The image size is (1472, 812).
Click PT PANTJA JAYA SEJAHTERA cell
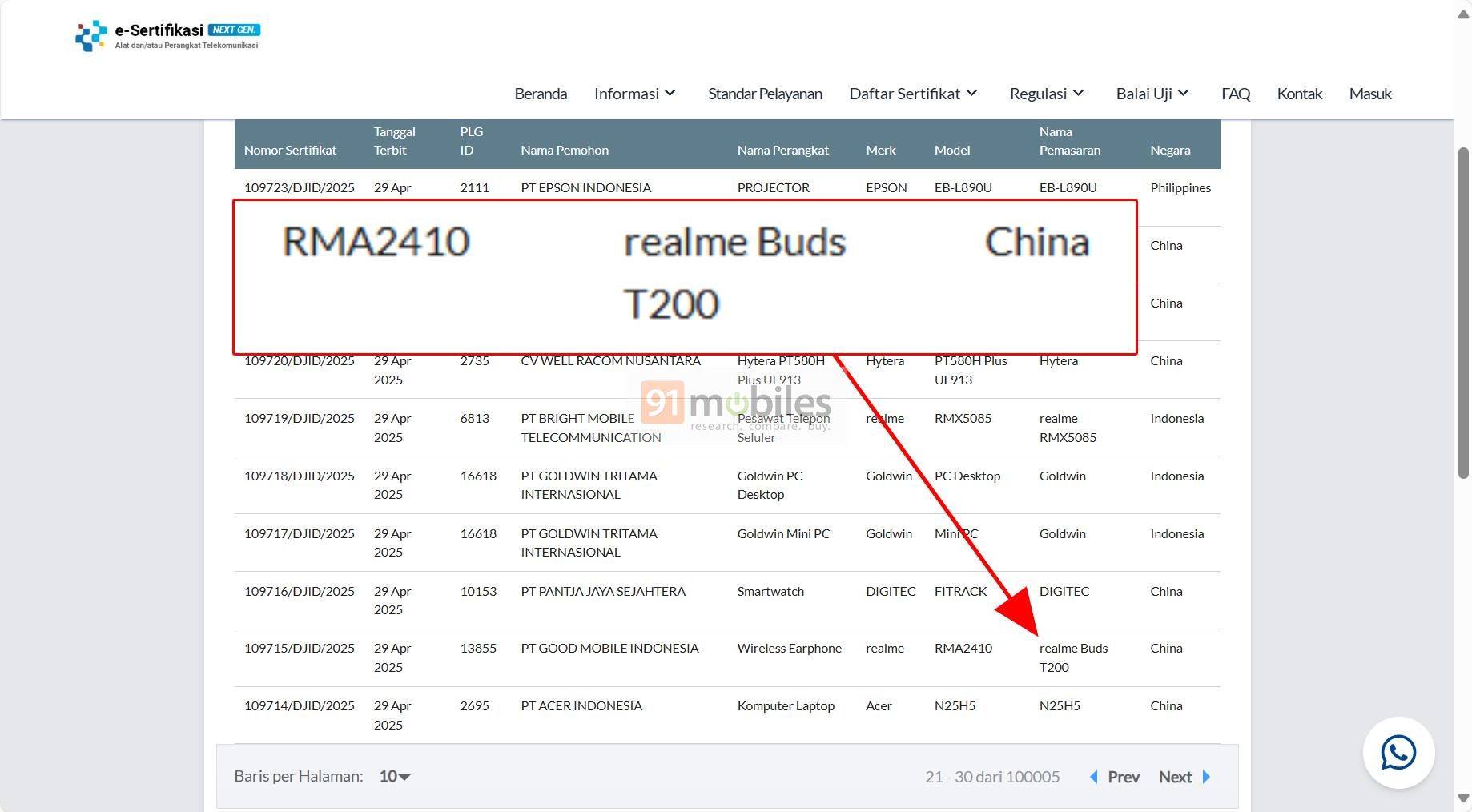tap(603, 591)
